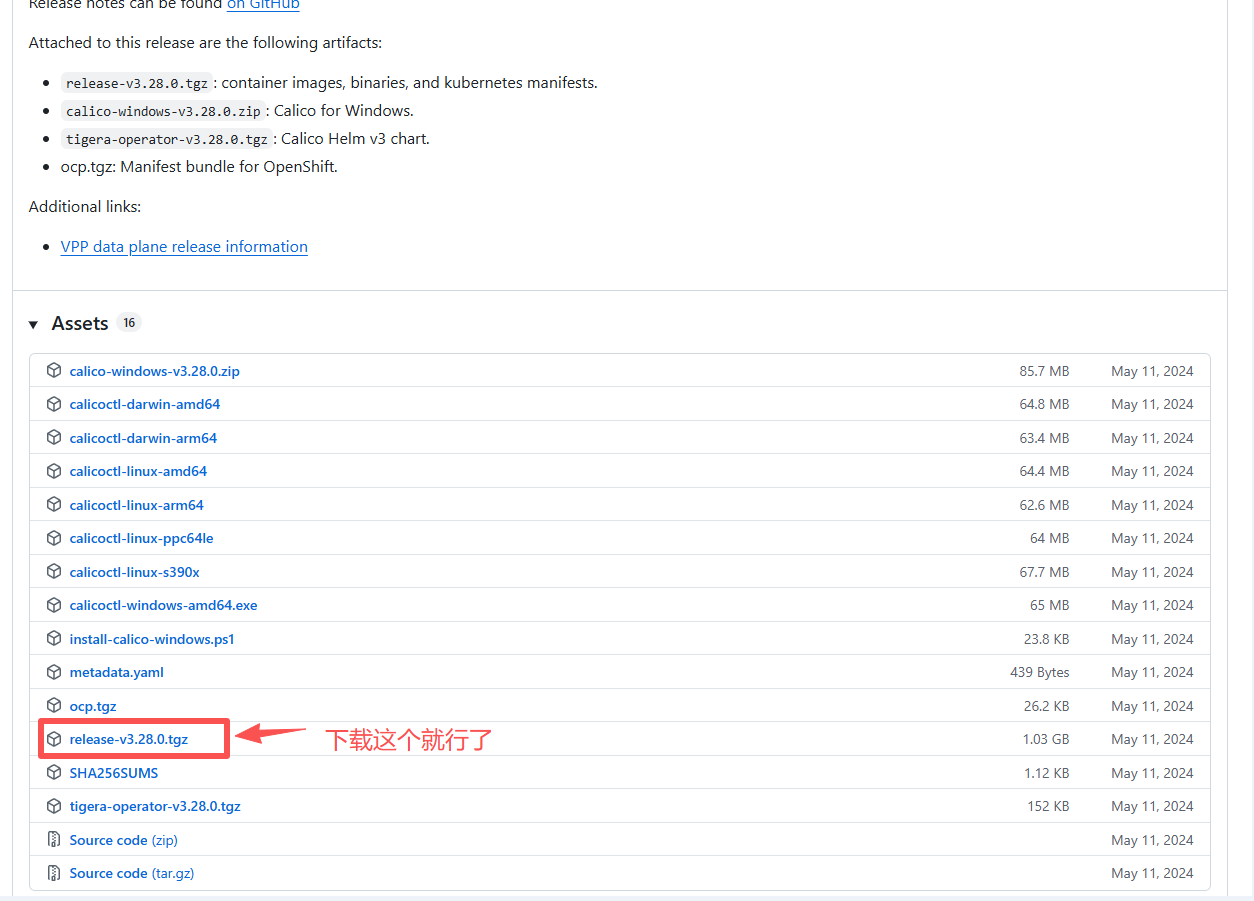Click package icon beside calicoctl-linux-s390x

pos(54,572)
